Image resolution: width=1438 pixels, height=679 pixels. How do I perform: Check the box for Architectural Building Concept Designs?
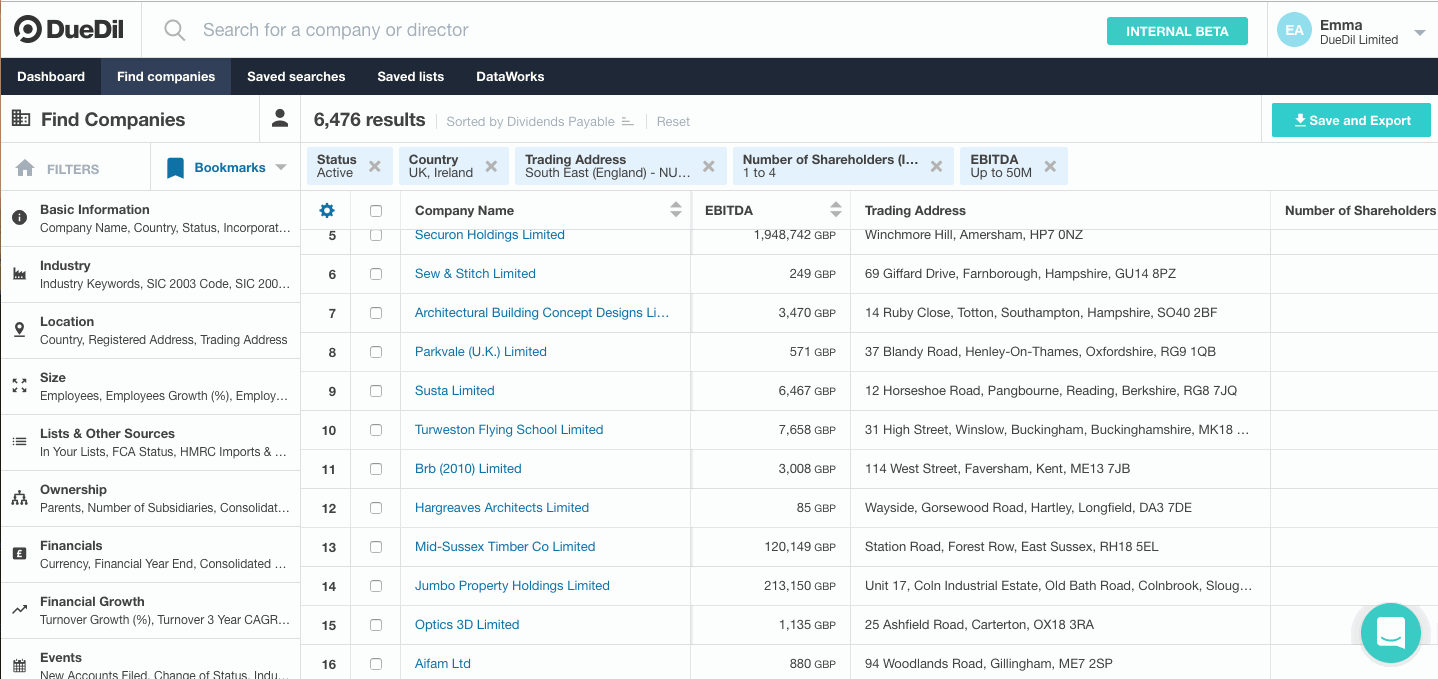[376, 313]
